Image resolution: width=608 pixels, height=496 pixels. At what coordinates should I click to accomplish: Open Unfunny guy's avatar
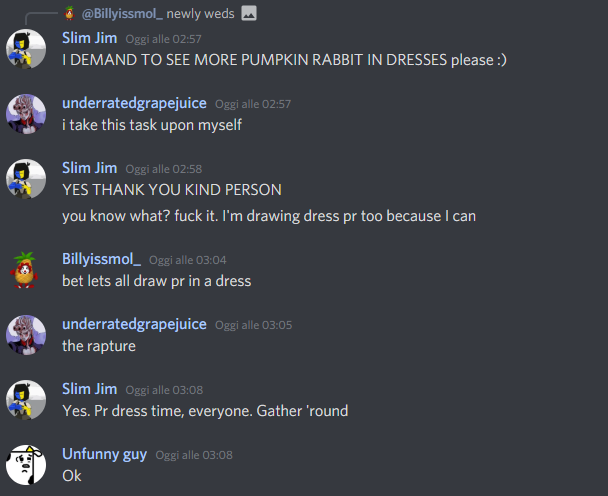[x=26, y=465]
